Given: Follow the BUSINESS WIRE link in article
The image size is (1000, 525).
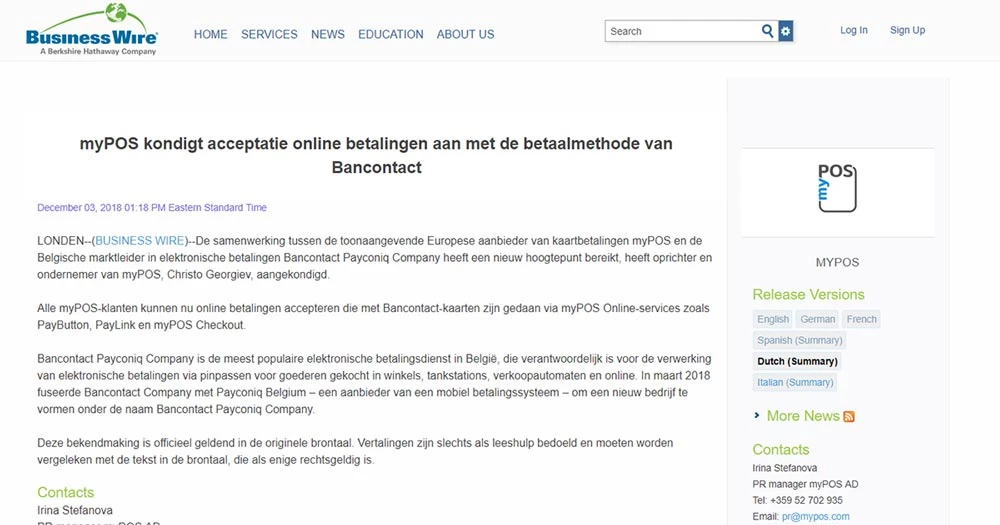Looking at the screenshot, I should point(140,240).
